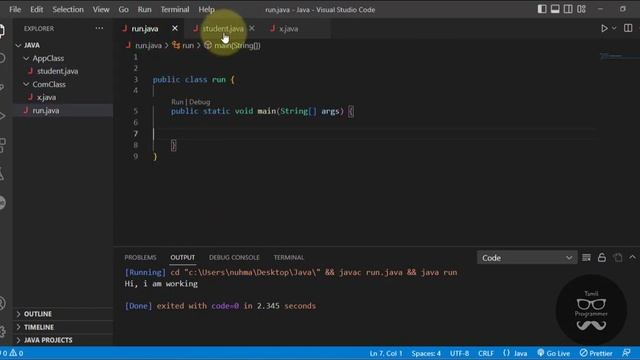Start Go Live server

coord(553,353)
